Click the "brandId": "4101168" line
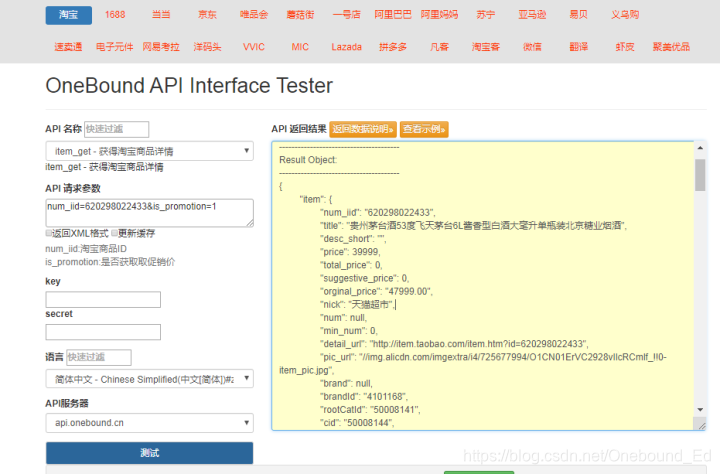Screen dimensions: 720x474 [364, 397]
